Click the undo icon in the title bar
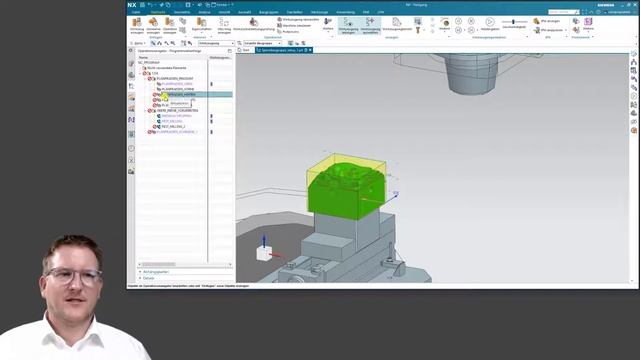Viewport: 640px width, 360px height. pos(150,5)
